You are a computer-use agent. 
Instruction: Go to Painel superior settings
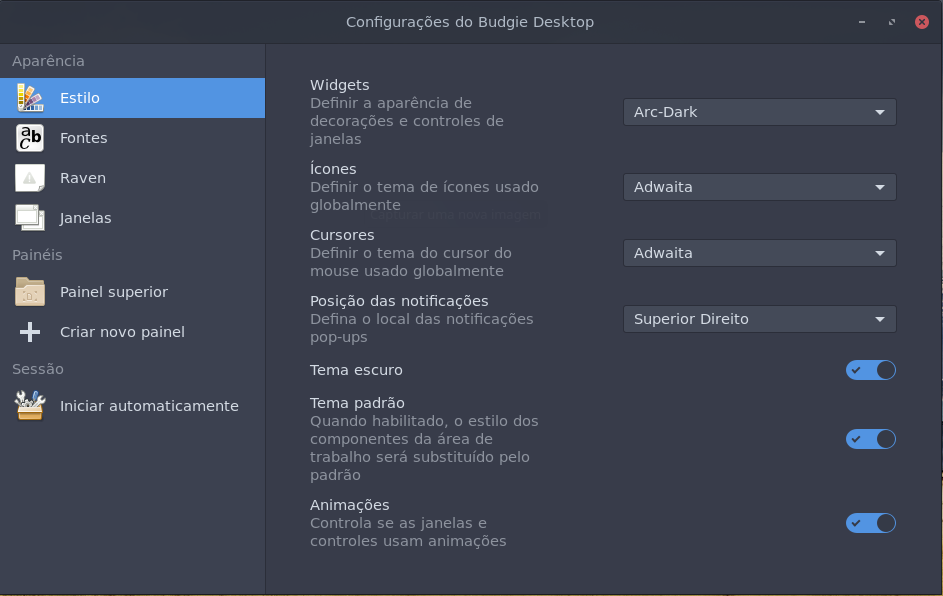[132, 292]
